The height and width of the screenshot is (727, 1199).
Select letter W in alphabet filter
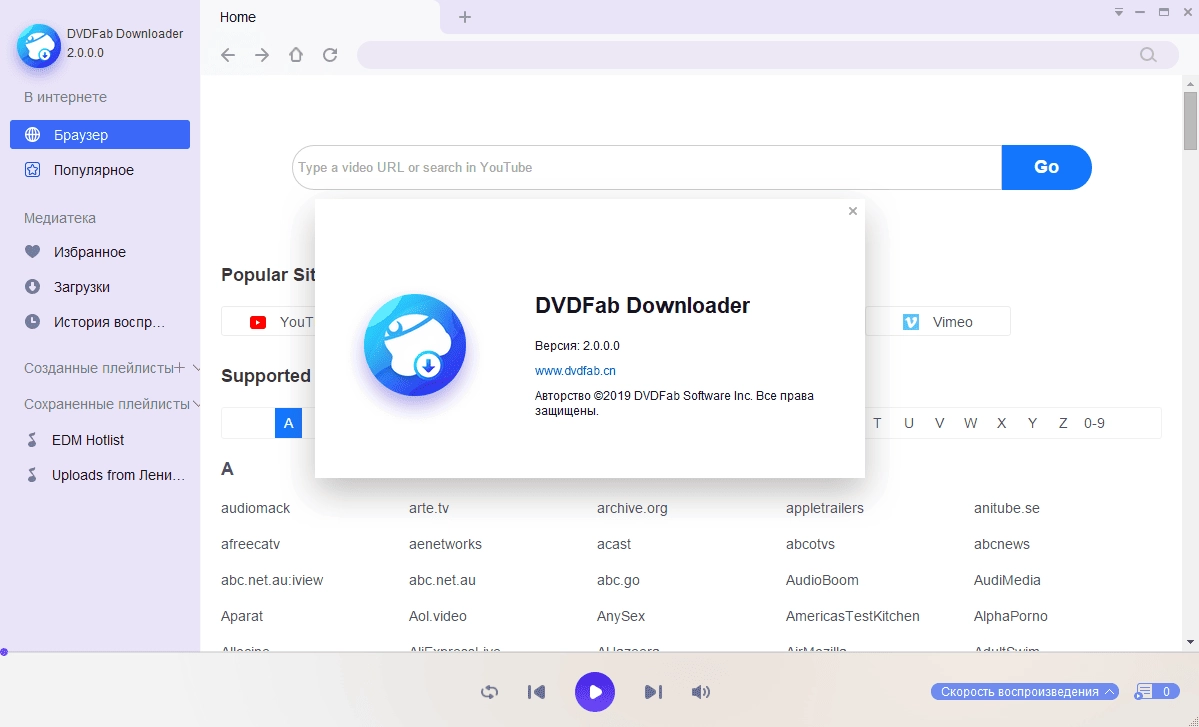pos(970,423)
